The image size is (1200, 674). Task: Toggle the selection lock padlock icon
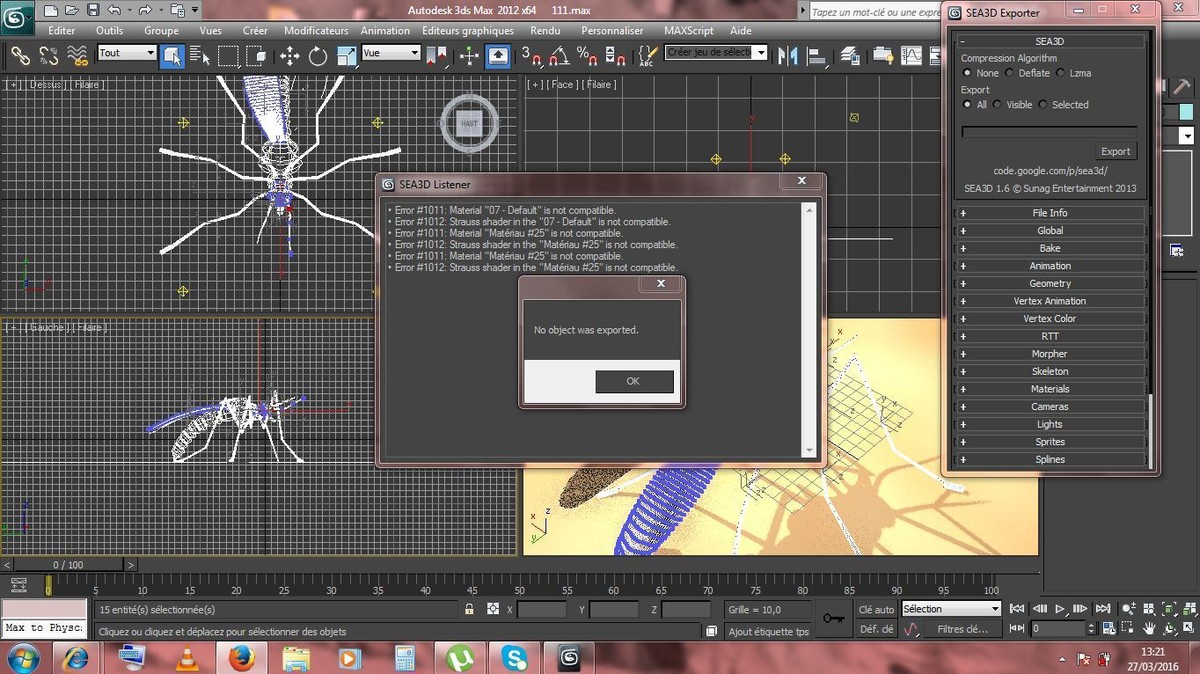[469, 609]
